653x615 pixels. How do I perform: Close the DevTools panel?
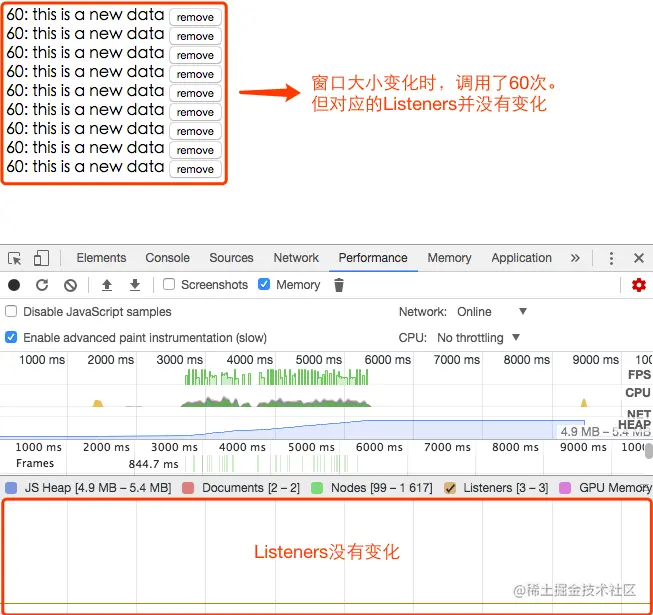639,258
